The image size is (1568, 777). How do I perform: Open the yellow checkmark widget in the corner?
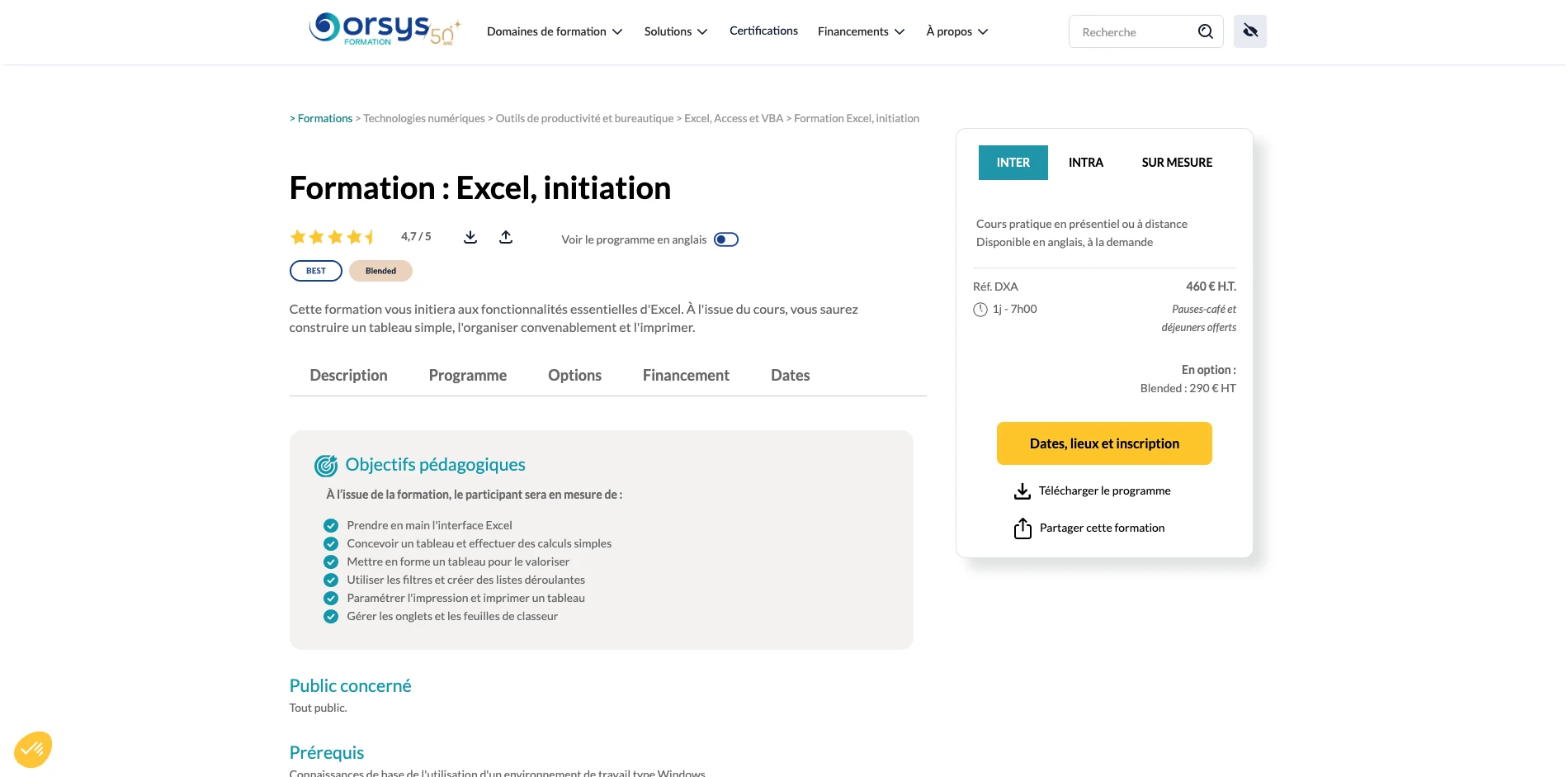click(x=33, y=750)
